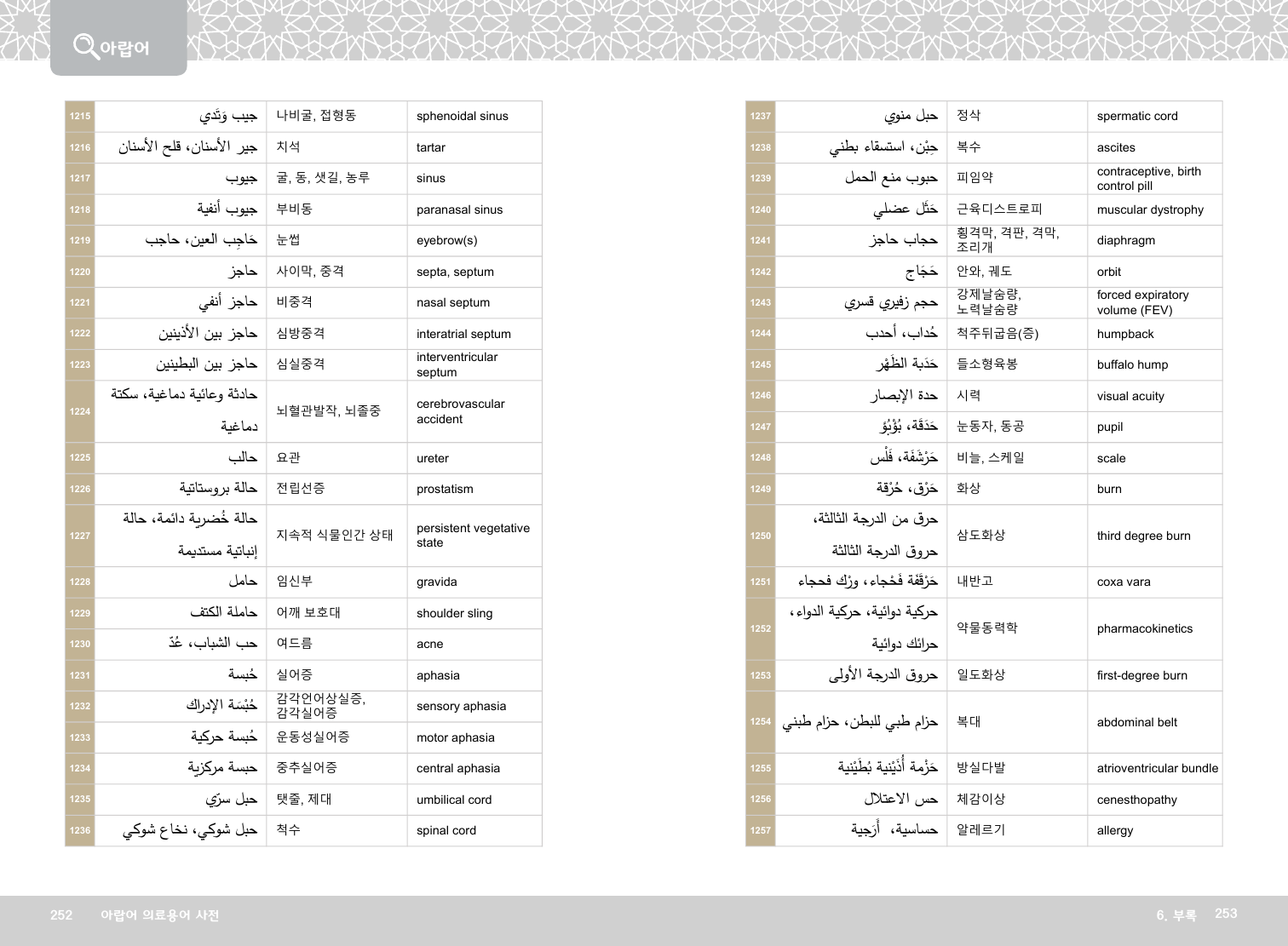The image size is (1288, 946).
Task: Select the 'pharmacokinetics' entry
Action: coord(1144,628)
